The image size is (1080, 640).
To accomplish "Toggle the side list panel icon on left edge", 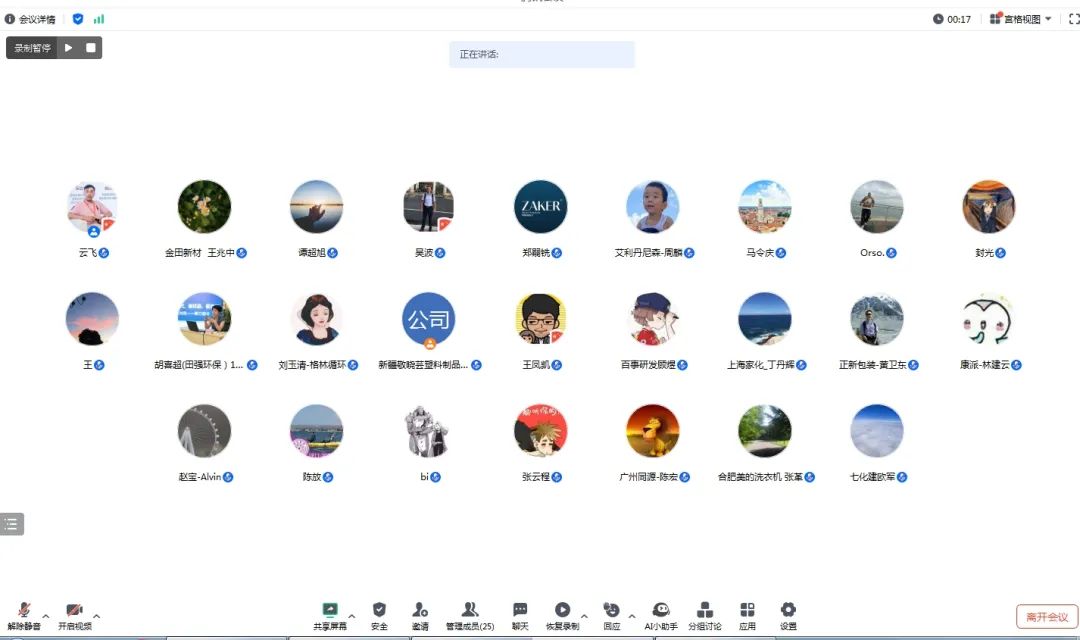I will 12,524.
